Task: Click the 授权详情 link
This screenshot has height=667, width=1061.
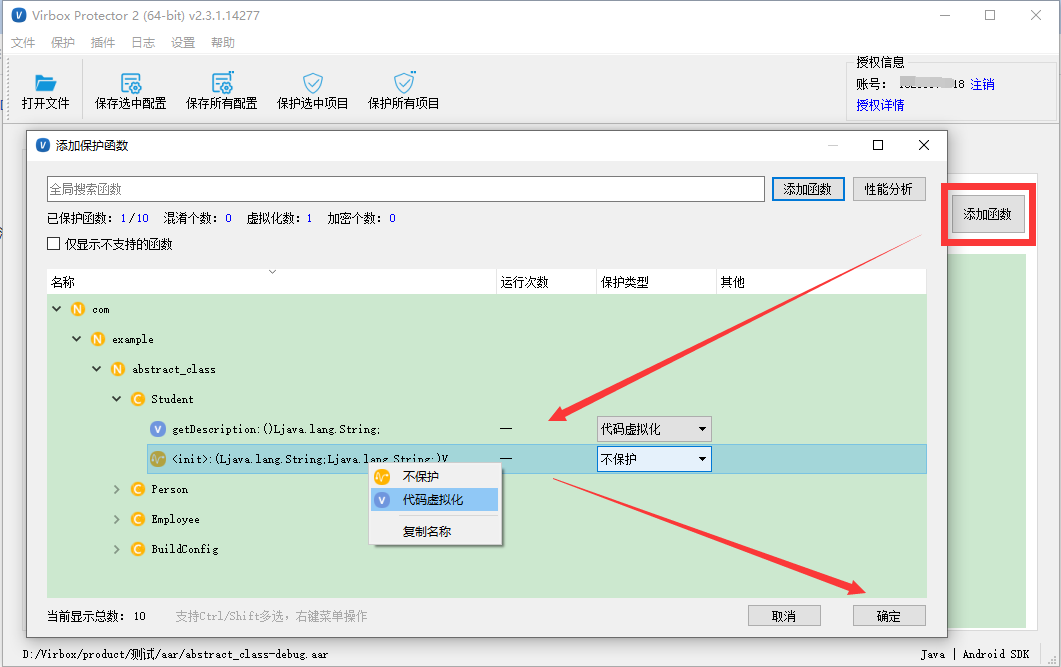Action: [880, 105]
